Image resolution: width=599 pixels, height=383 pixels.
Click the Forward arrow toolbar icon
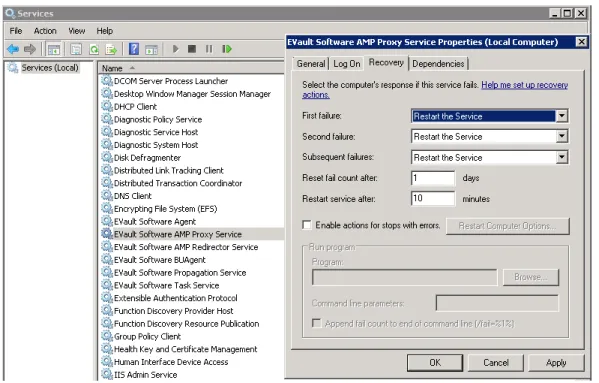pyautogui.click(x=30, y=49)
